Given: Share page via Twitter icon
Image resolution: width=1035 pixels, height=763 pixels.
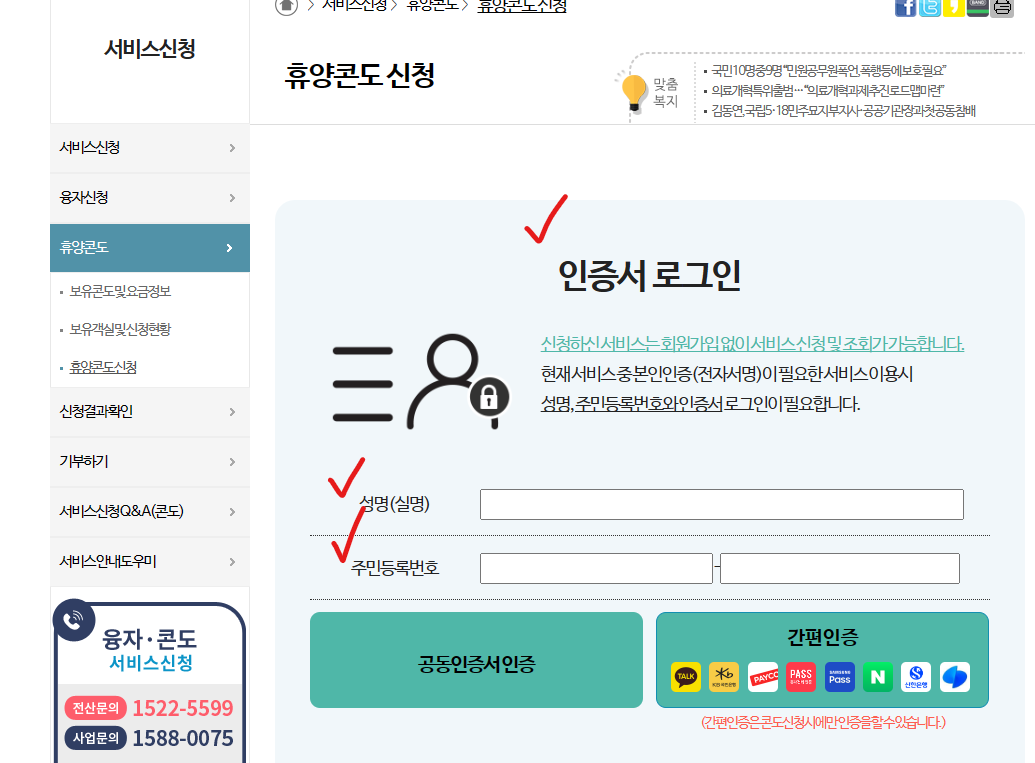Looking at the screenshot, I should 929,8.
